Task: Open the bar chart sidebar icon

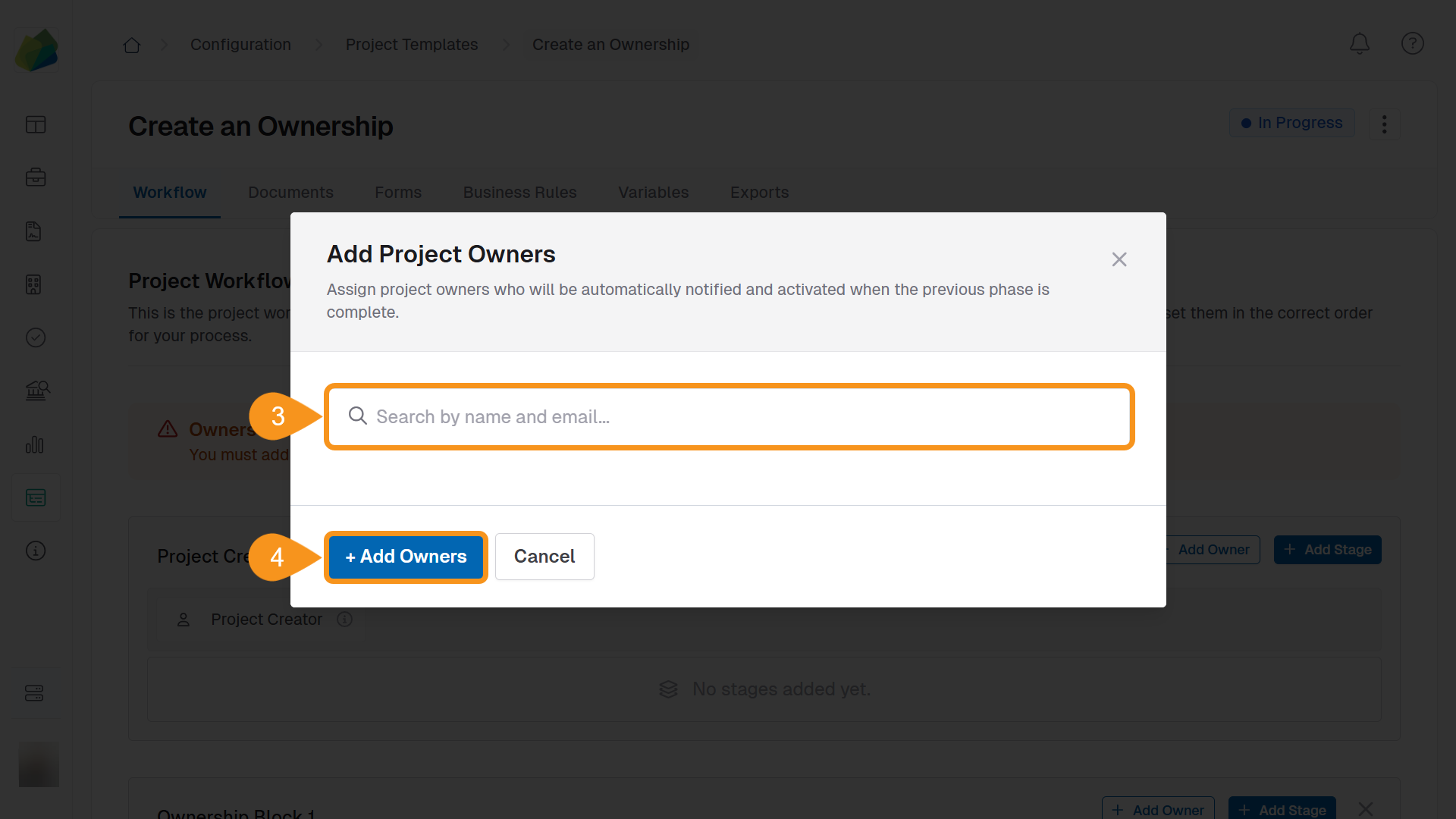Action: (x=36, y=444)
